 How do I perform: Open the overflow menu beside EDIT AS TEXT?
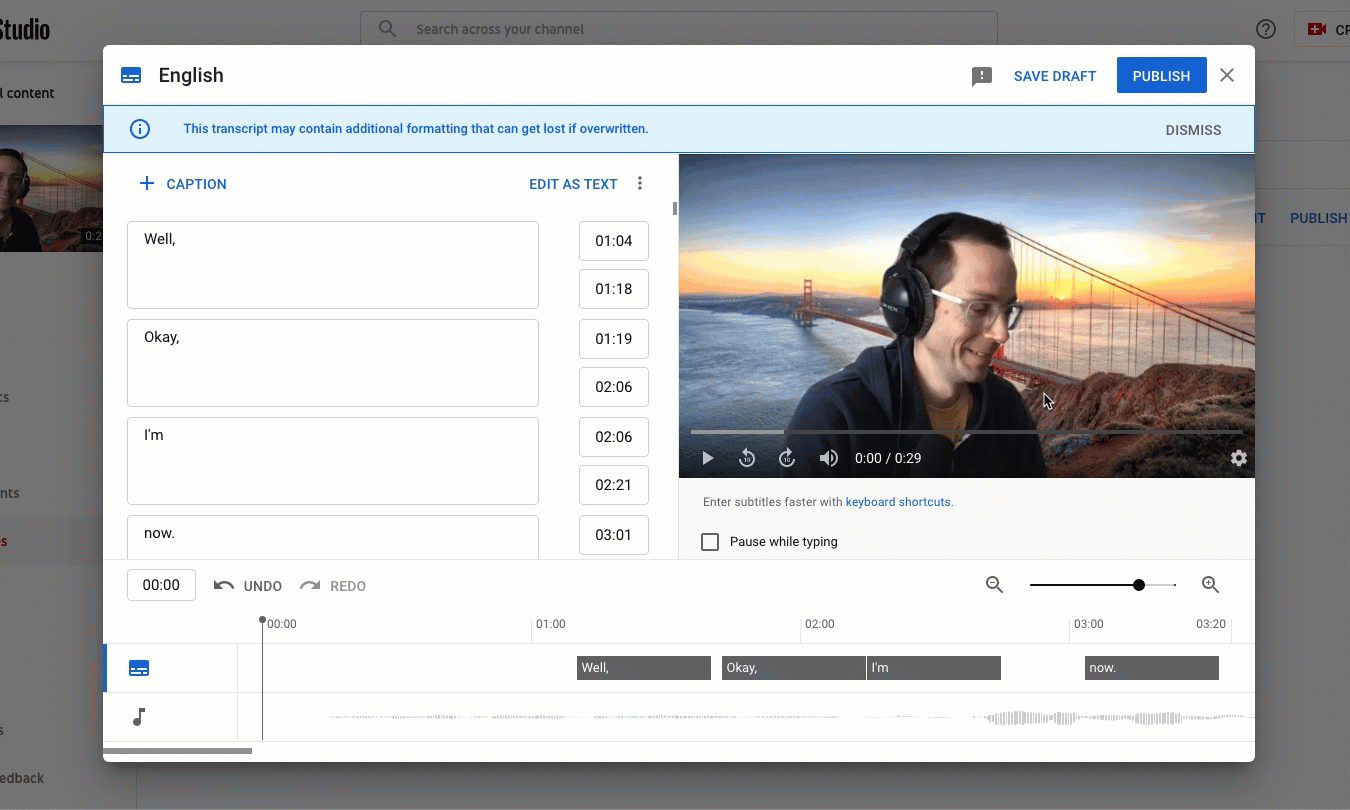click(x=640, y=183)
